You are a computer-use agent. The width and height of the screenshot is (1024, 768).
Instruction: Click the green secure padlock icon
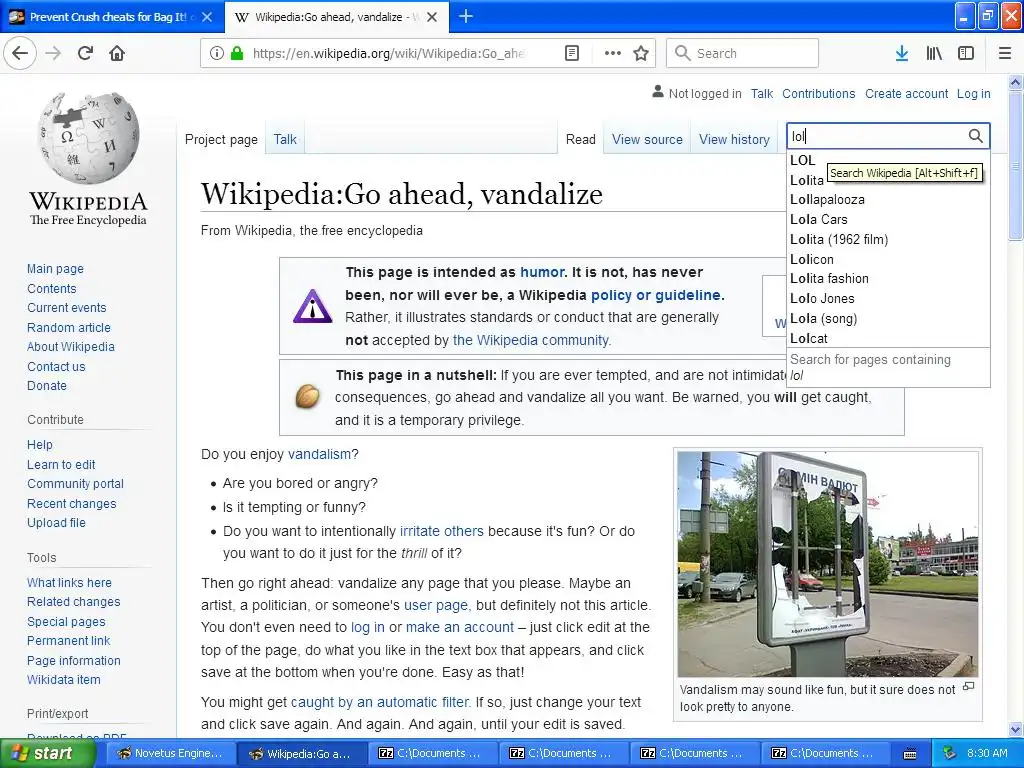click(x=237, y=53)
